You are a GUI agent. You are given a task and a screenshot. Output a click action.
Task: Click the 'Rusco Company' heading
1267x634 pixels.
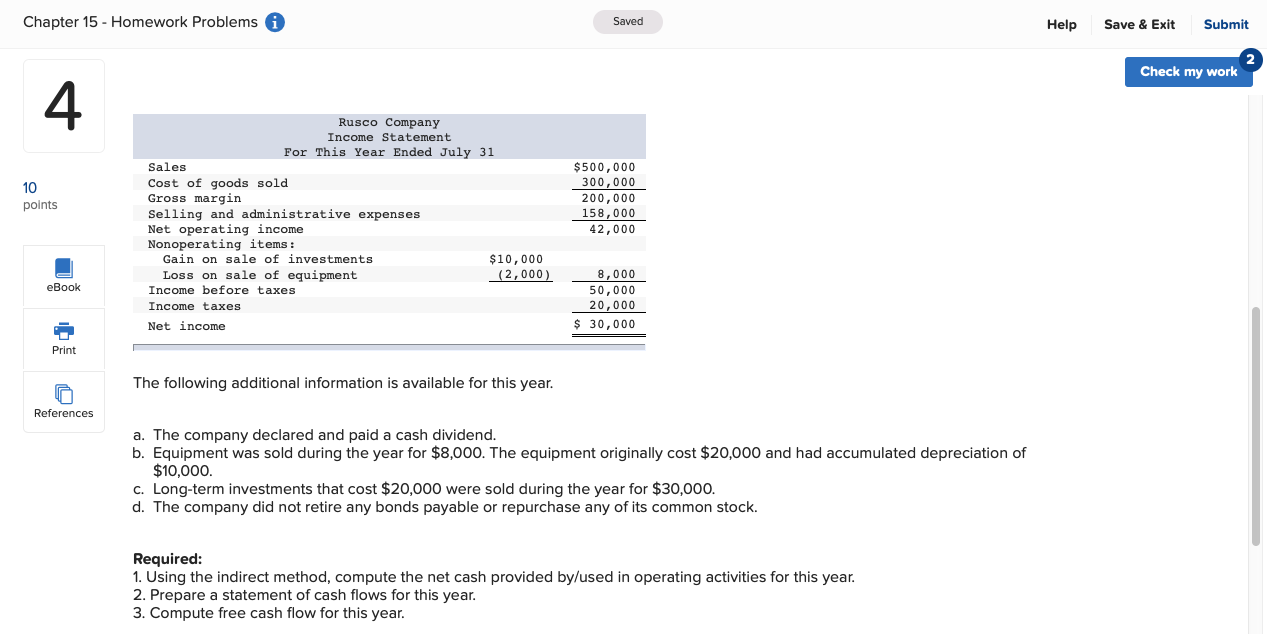(389, 122)
